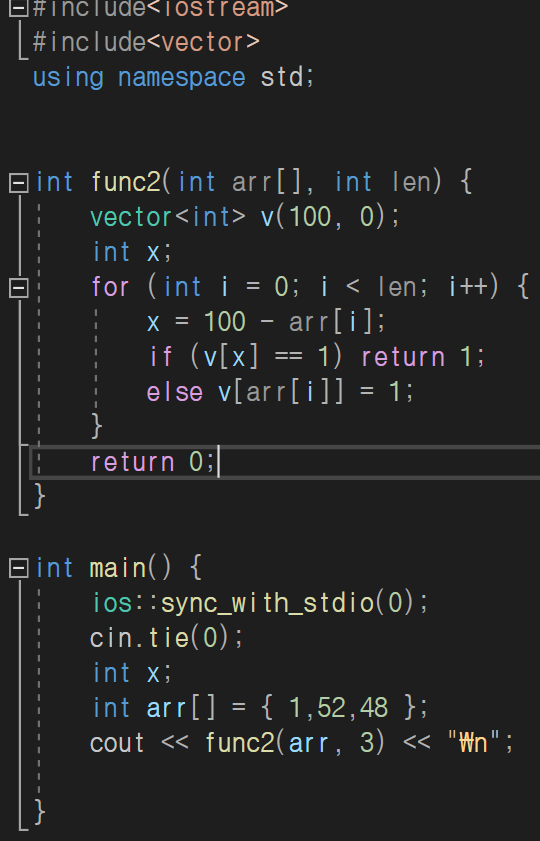The width and height of the screenshot is (540, 841).
Task: Click the closing brace of main
Action: (40, 812)
